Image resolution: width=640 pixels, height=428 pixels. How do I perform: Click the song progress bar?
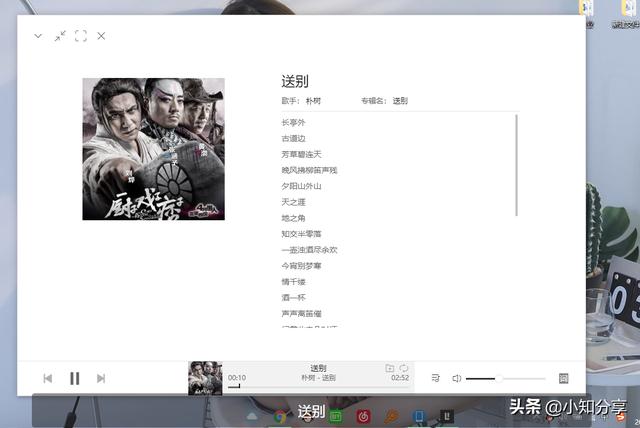[x=318, y=386]
